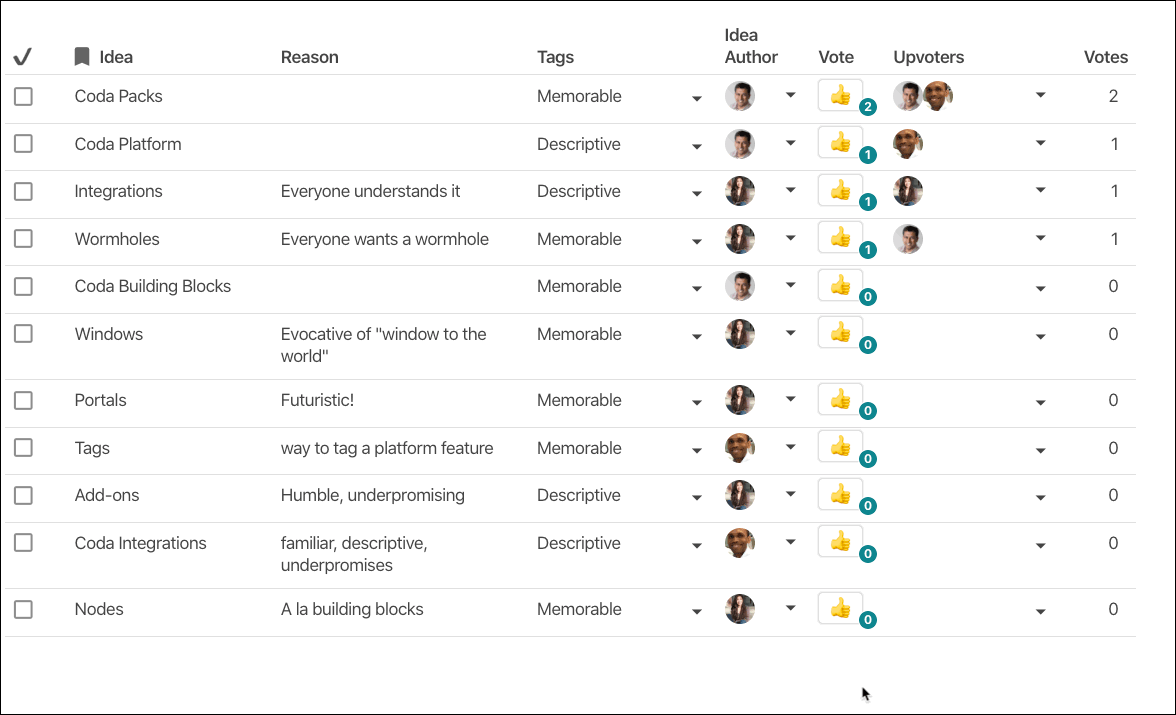Select the Add-ons row checkbox
Screen dimensions: 1176x715
coord(23,495)
